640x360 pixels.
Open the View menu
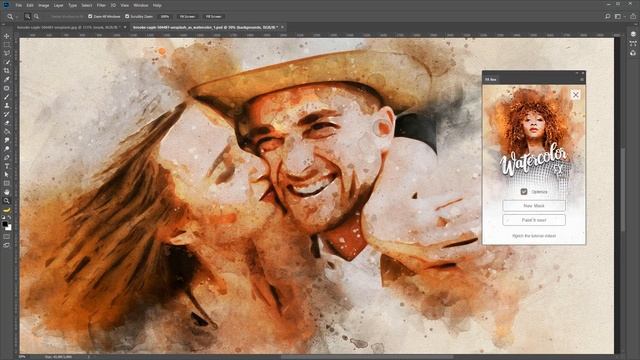tap(124, 5)
